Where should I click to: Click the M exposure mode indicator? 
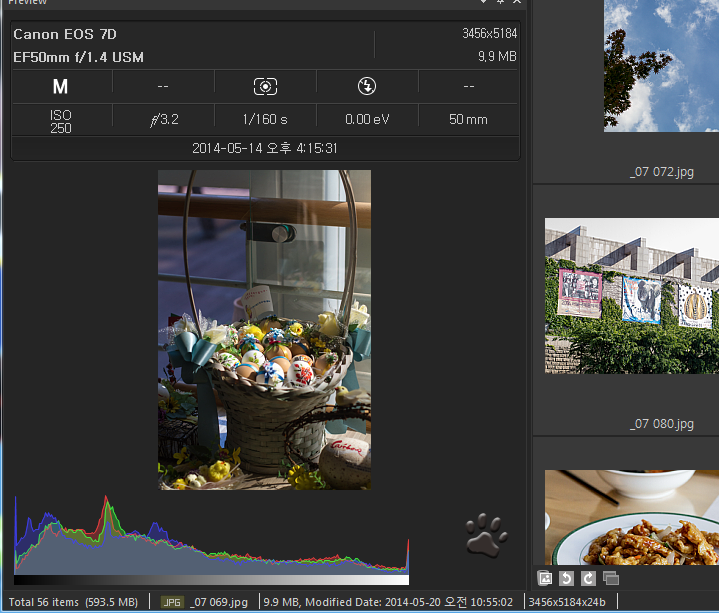pos(60,86)
